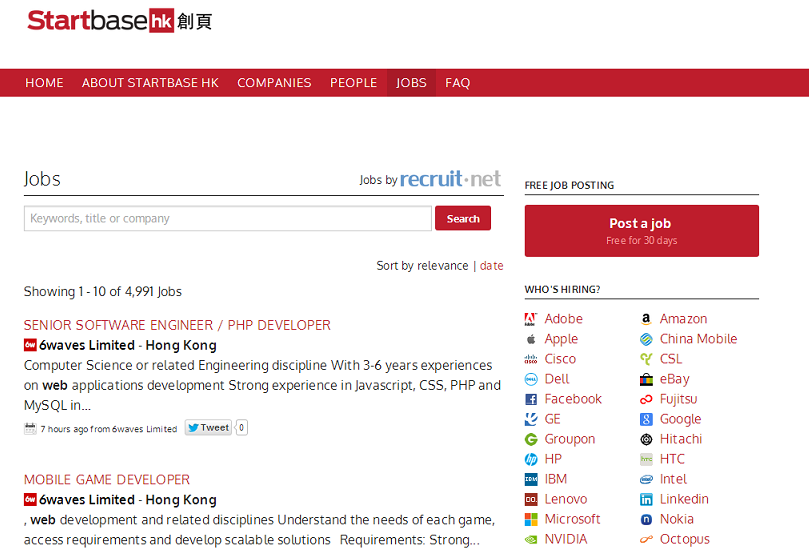Click the HP logo icon
The height and width of the screenshot is (551, 809).
[x=530, y=459]
